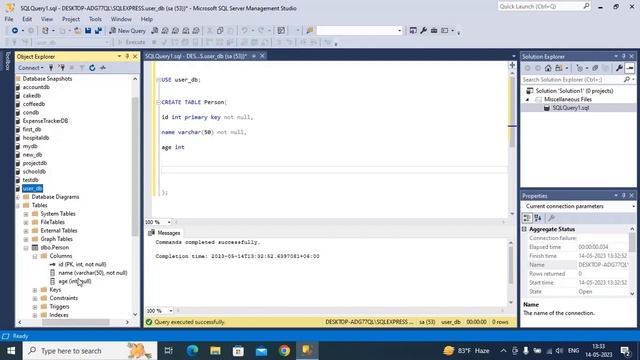
Task: Click the Open File folder icon
Action: (x=77, y=31)
